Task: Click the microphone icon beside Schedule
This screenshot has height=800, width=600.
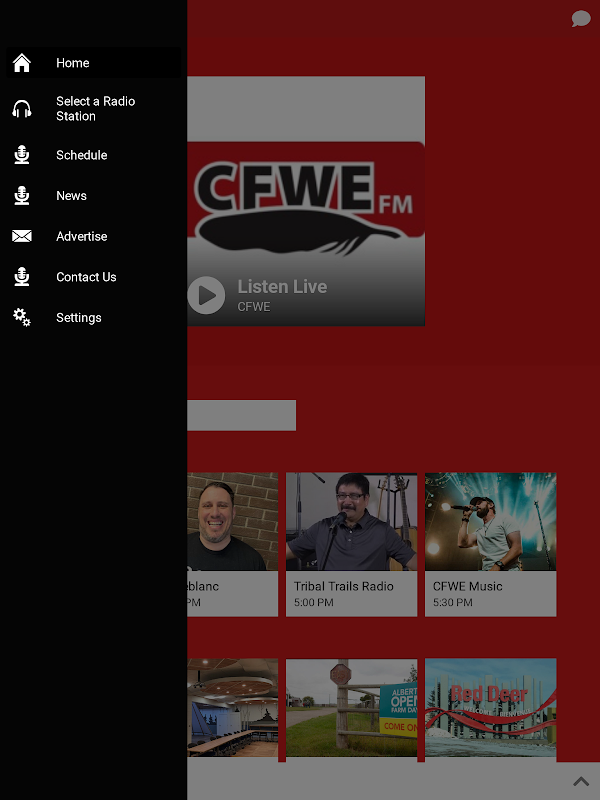Action: (x=21, y=155)
